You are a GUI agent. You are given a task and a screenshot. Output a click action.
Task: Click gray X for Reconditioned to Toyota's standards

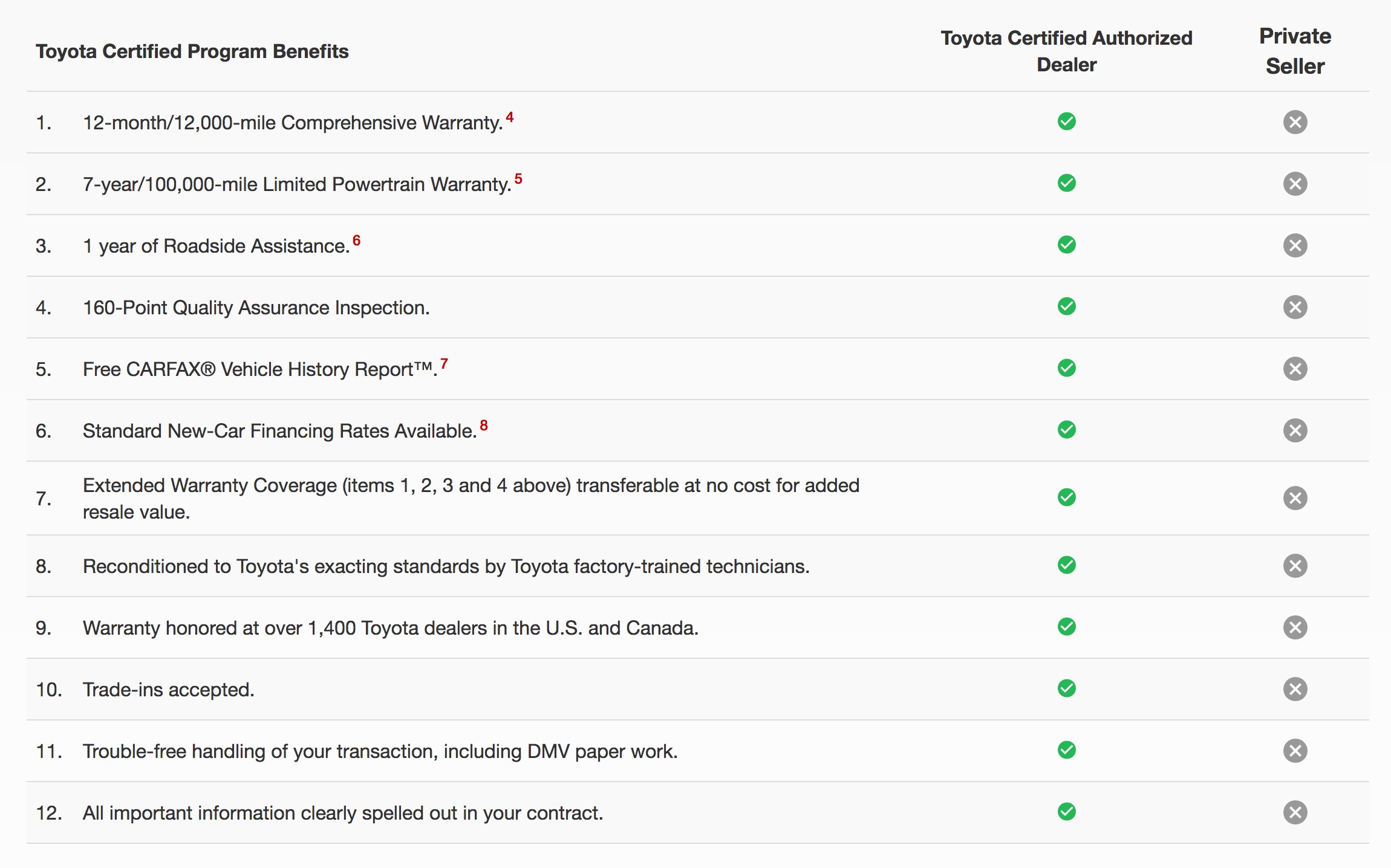tap(1295, 566)
